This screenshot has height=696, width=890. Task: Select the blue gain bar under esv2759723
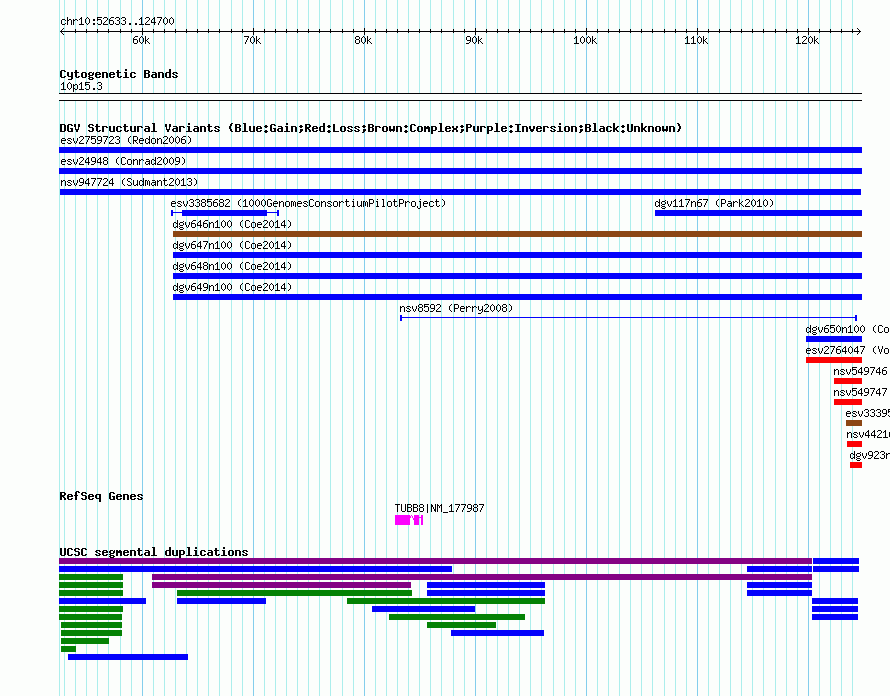(460, 150)
